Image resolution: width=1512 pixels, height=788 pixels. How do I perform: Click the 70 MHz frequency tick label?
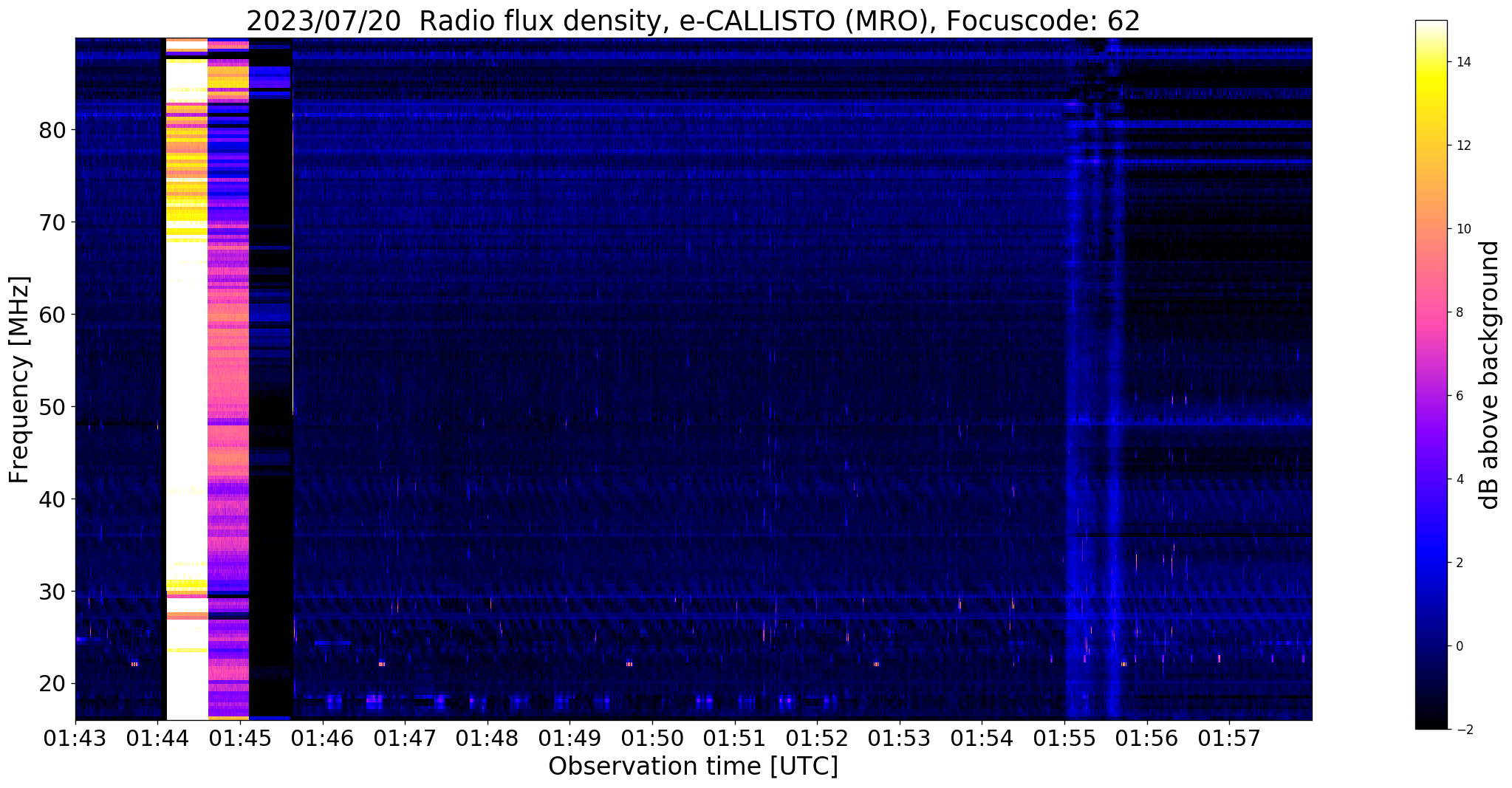(52, 222)
